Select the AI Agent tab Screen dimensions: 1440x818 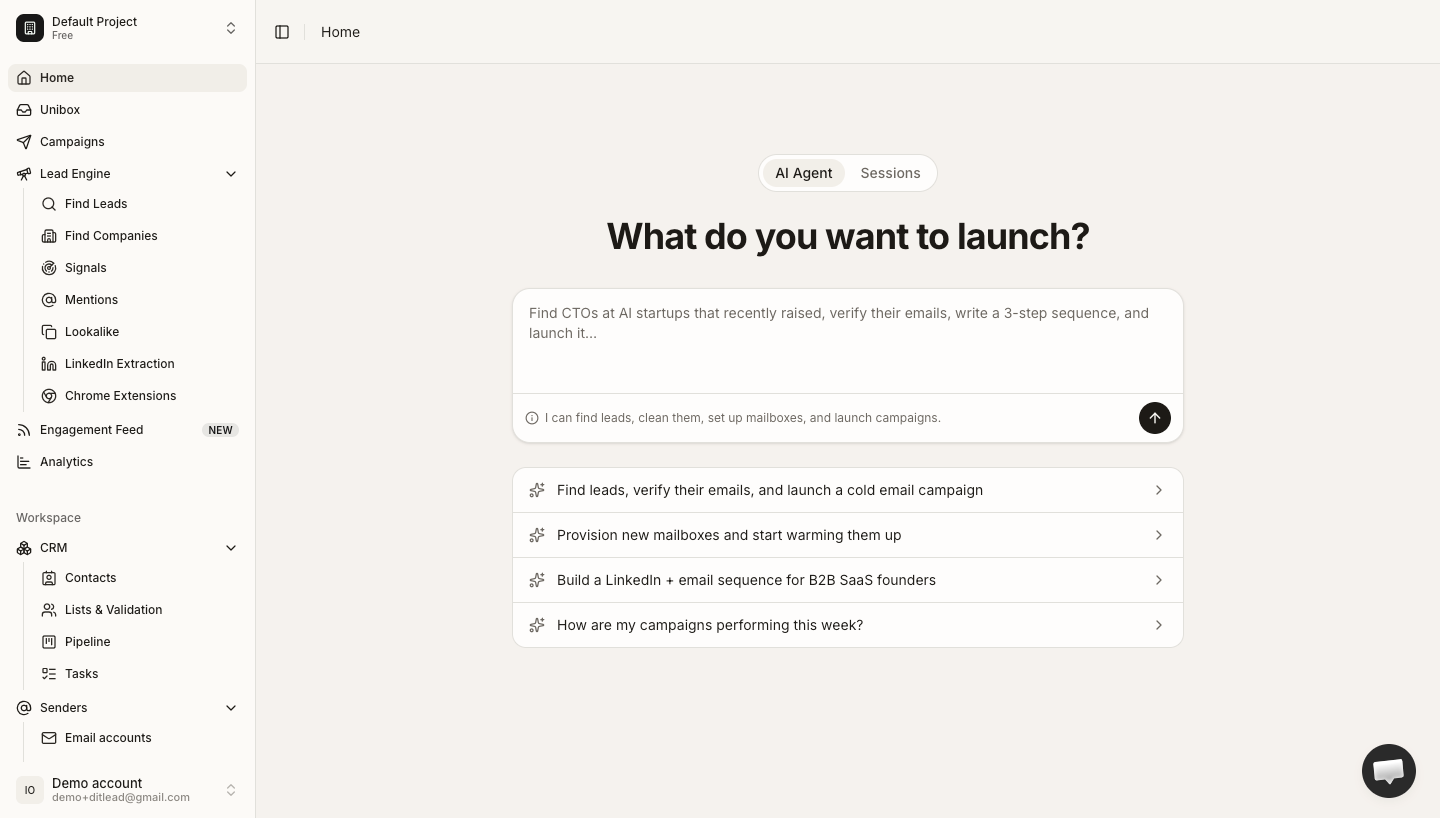click(x=804, y=173)
